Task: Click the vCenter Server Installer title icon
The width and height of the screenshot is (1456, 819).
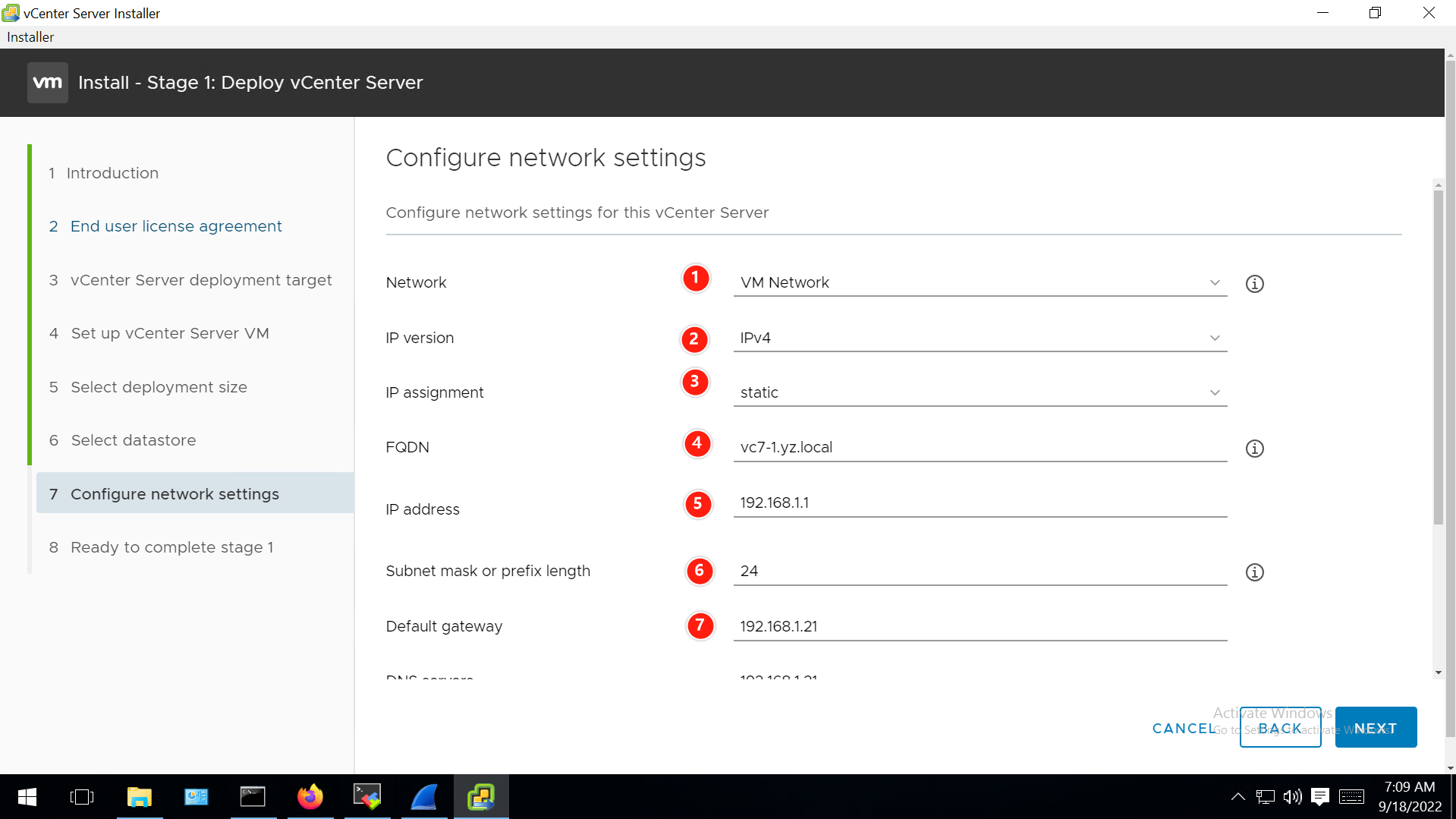Action: [11, 13]
